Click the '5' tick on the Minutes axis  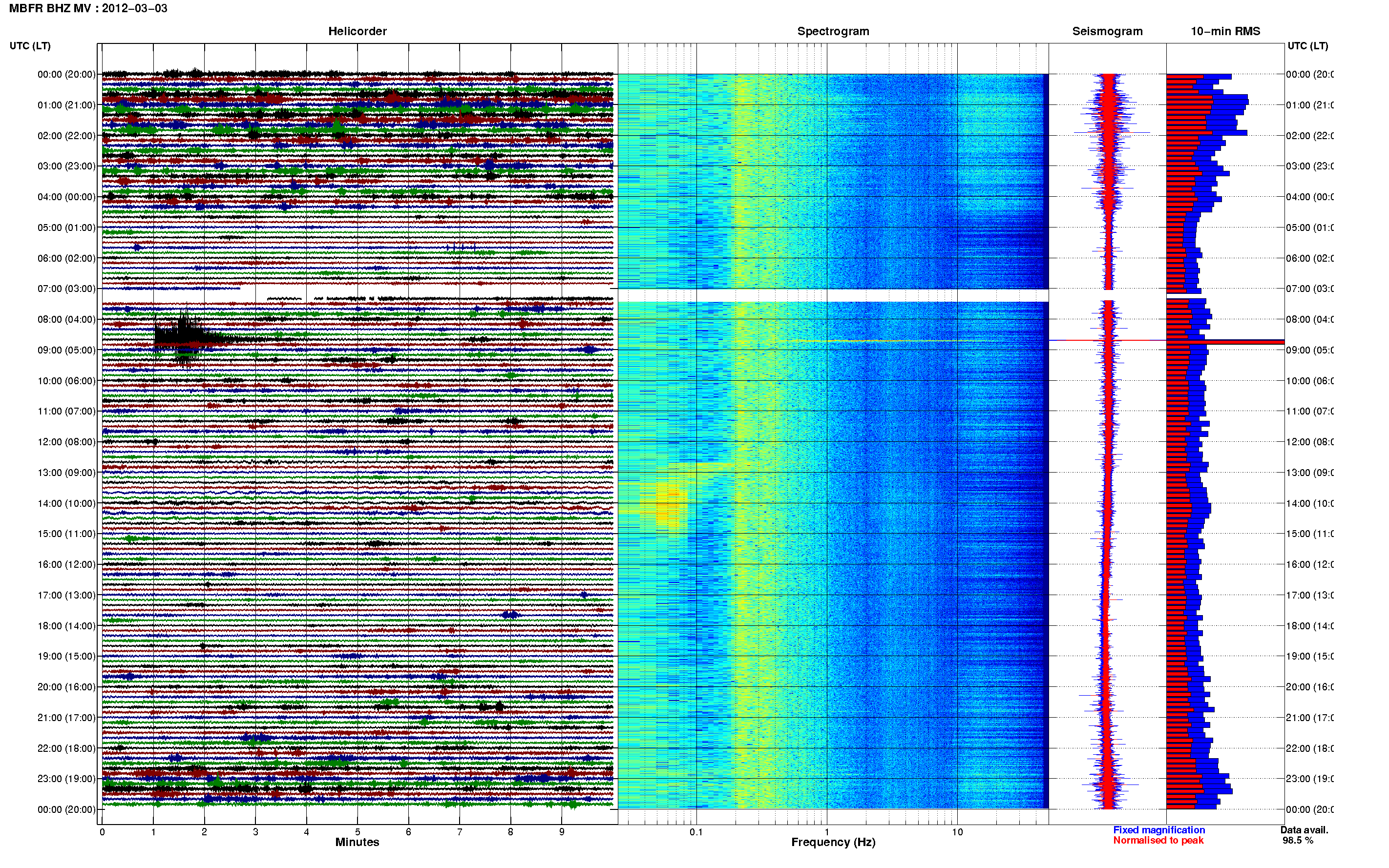tap(357, 832)
